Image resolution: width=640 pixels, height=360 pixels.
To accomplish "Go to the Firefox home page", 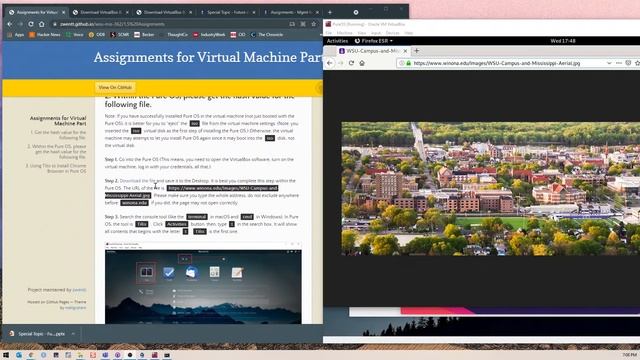I will 362,63.
